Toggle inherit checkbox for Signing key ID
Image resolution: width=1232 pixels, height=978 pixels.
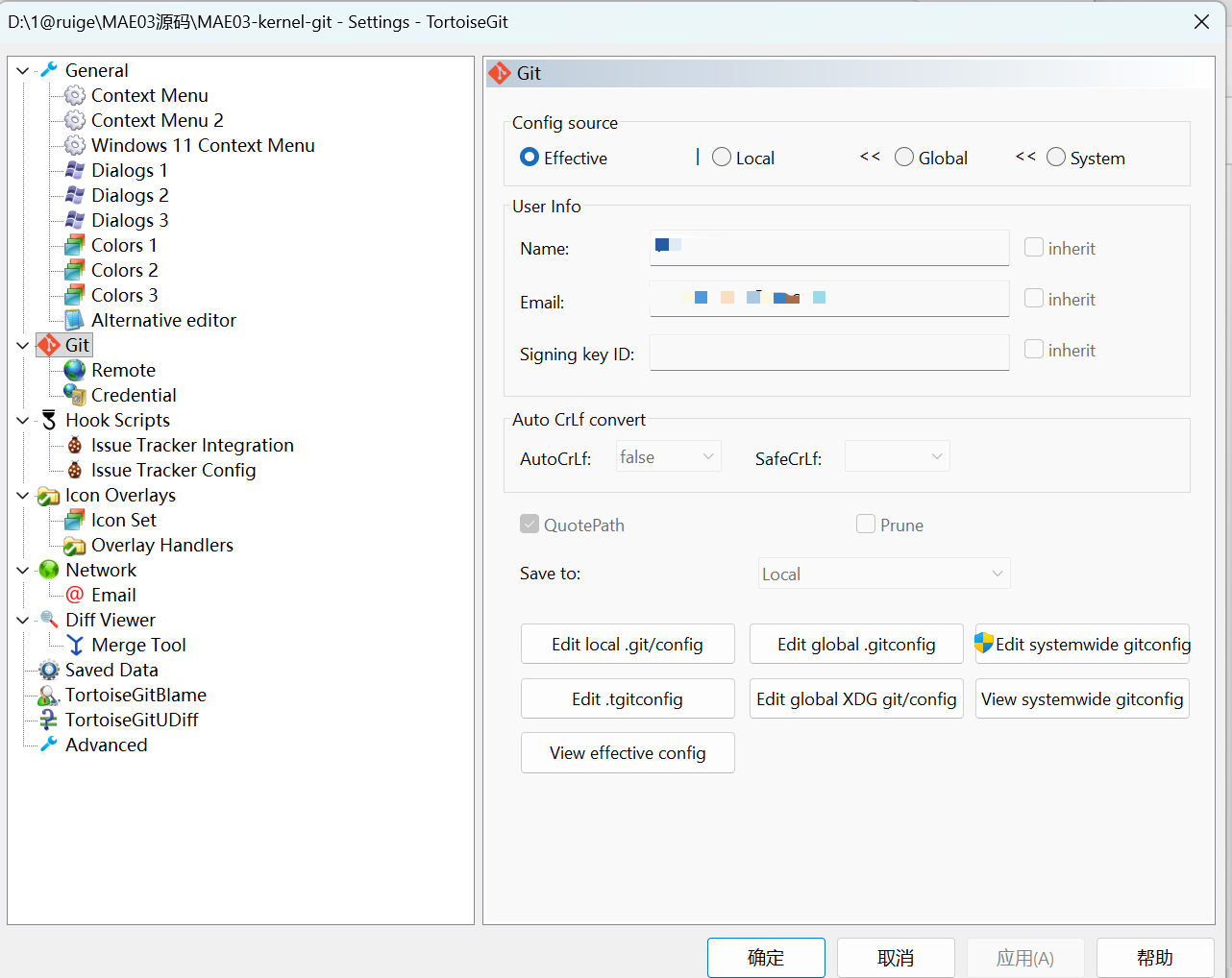coord(1034,349)
